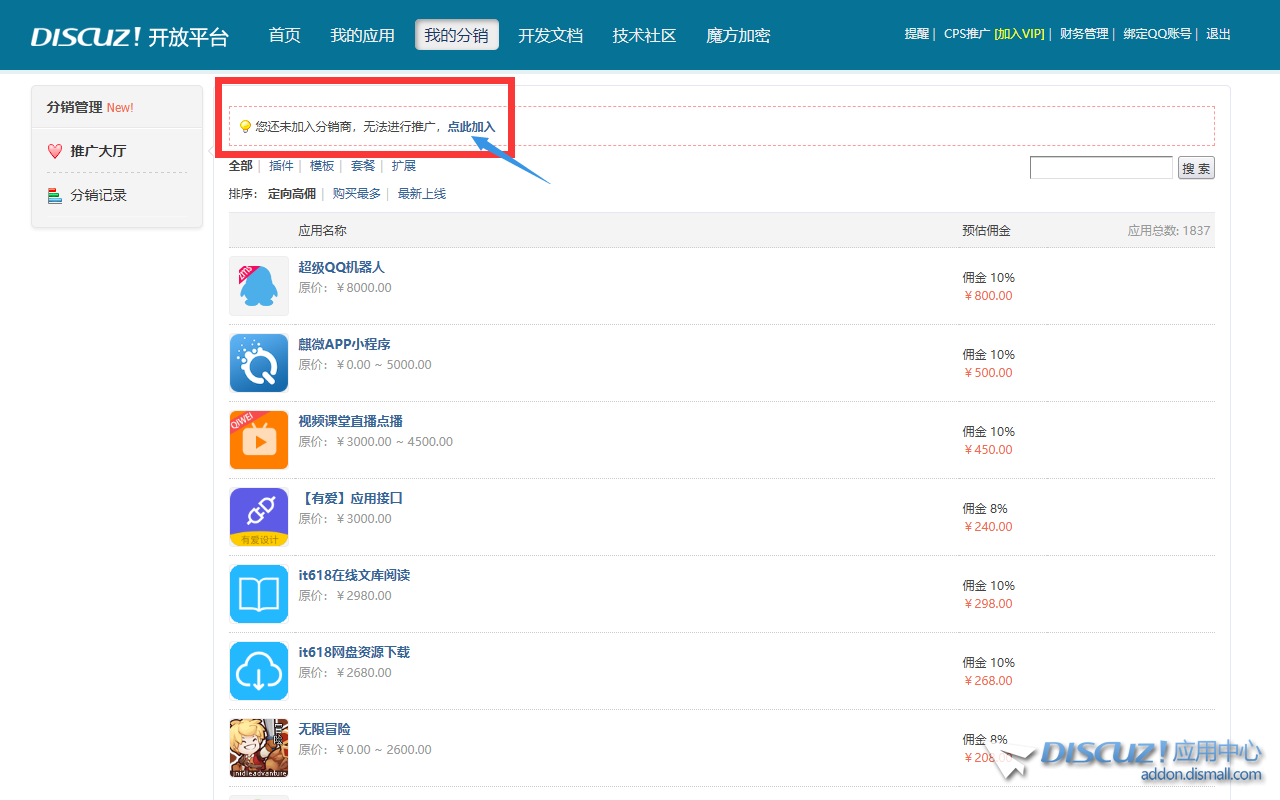Click the it618在线文库阅读 book icon
The width and height of the screenshot is (1280, 800).
(259, 594)
